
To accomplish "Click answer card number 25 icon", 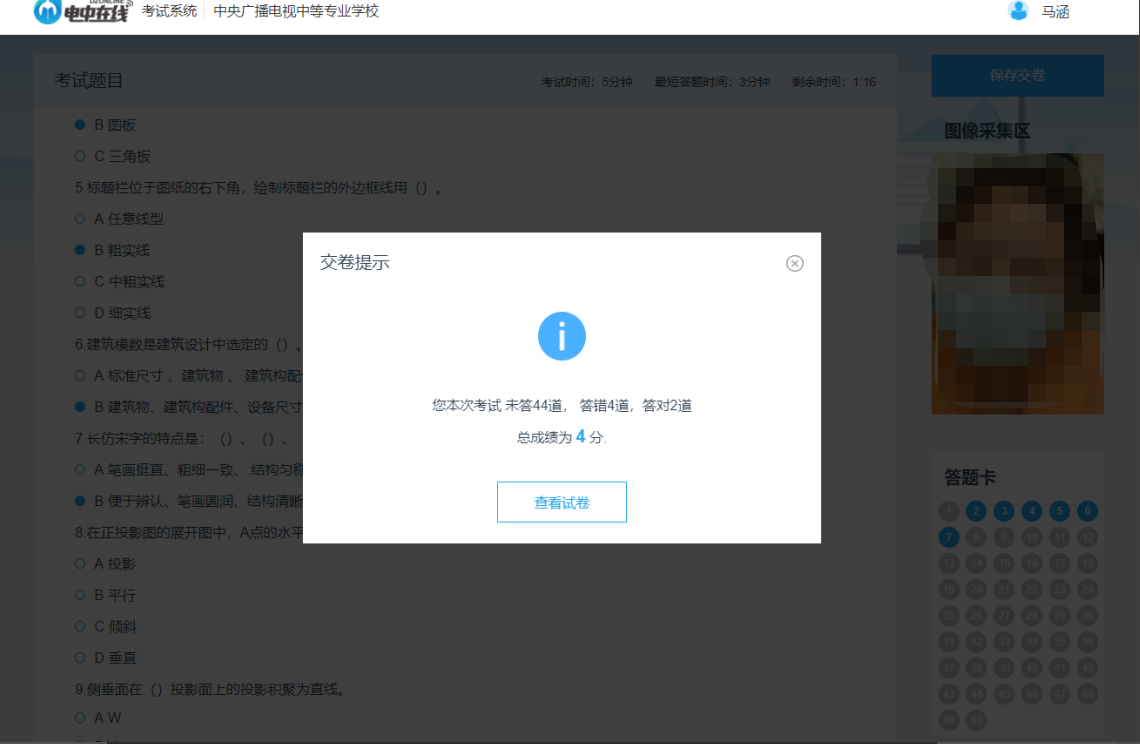I will (947, 617).
